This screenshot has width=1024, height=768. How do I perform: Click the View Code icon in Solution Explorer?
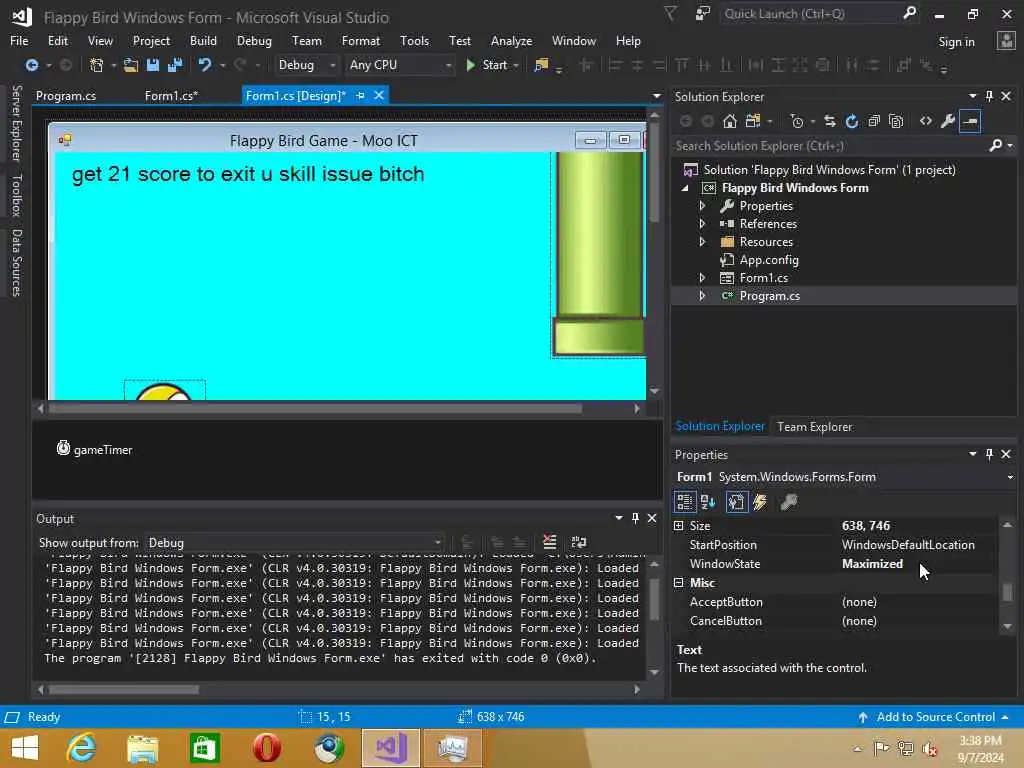click(x=925, y=121)
